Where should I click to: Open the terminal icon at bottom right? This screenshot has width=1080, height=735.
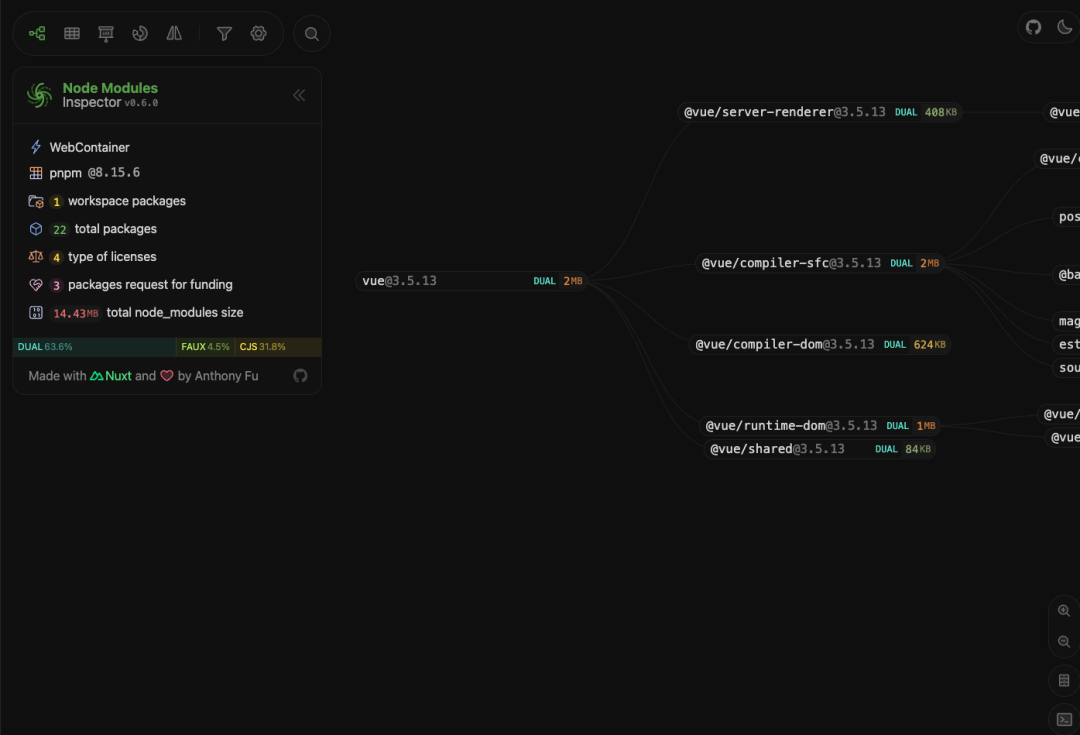[1064, 719]
